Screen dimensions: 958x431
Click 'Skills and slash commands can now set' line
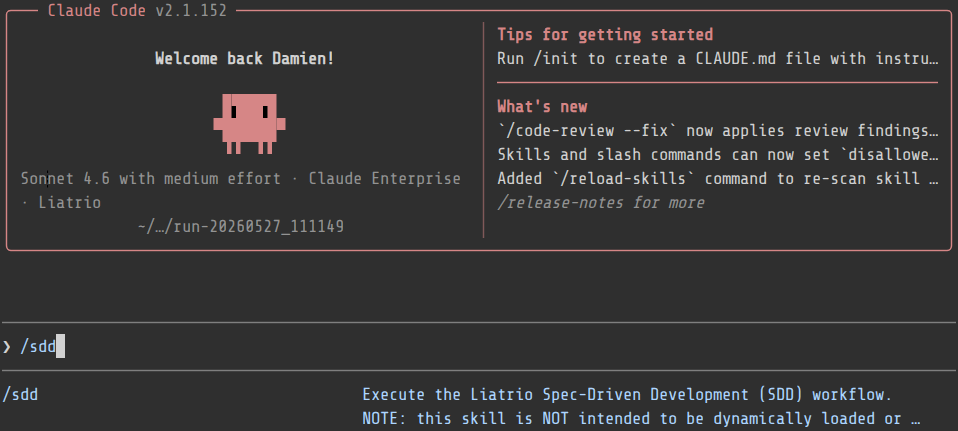[718, 155]
